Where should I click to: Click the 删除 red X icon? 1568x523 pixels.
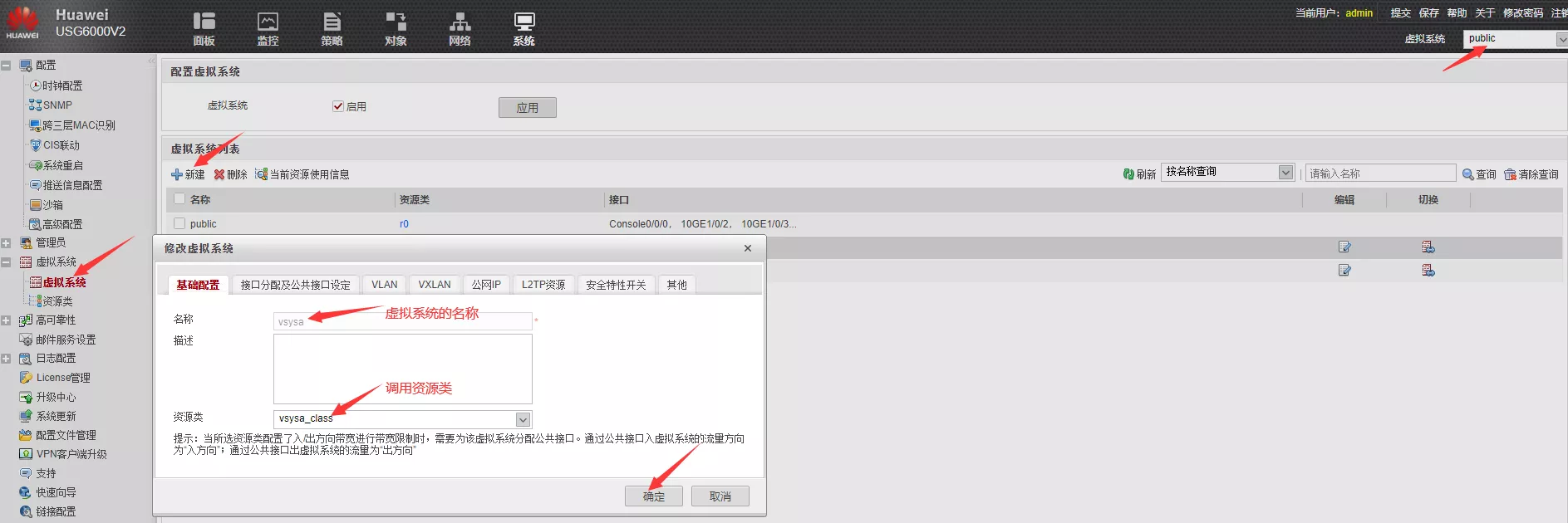[219, 174]
